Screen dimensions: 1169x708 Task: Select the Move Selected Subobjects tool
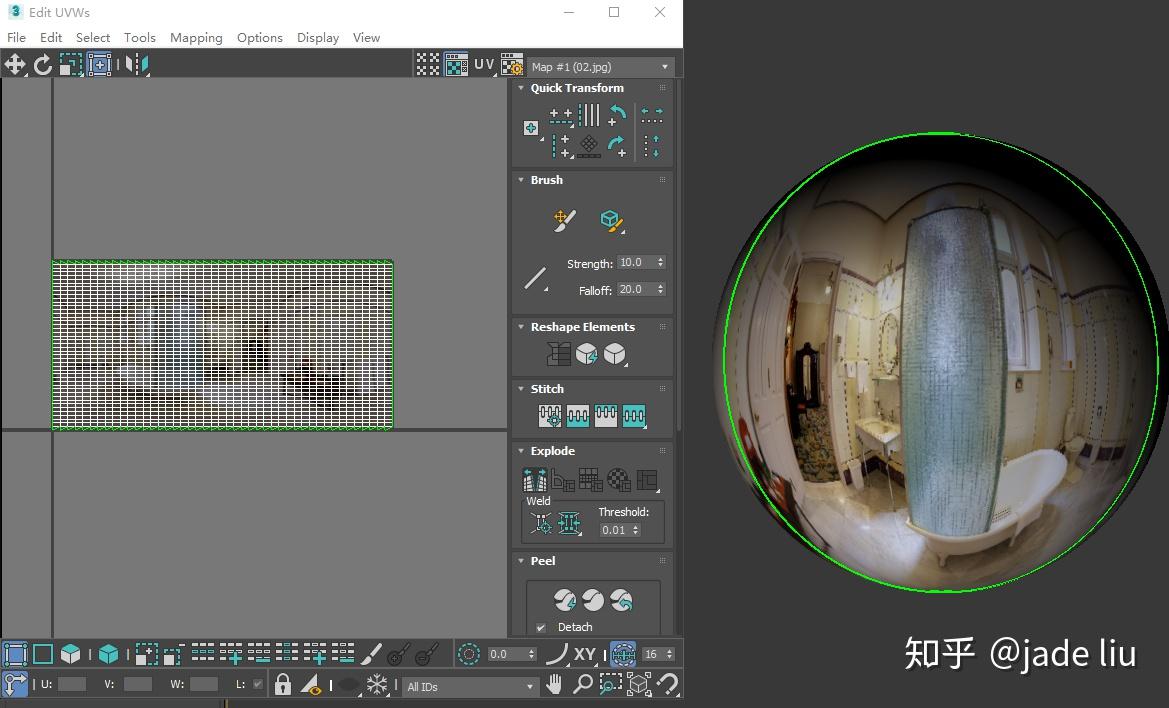[x=15, y=65]
